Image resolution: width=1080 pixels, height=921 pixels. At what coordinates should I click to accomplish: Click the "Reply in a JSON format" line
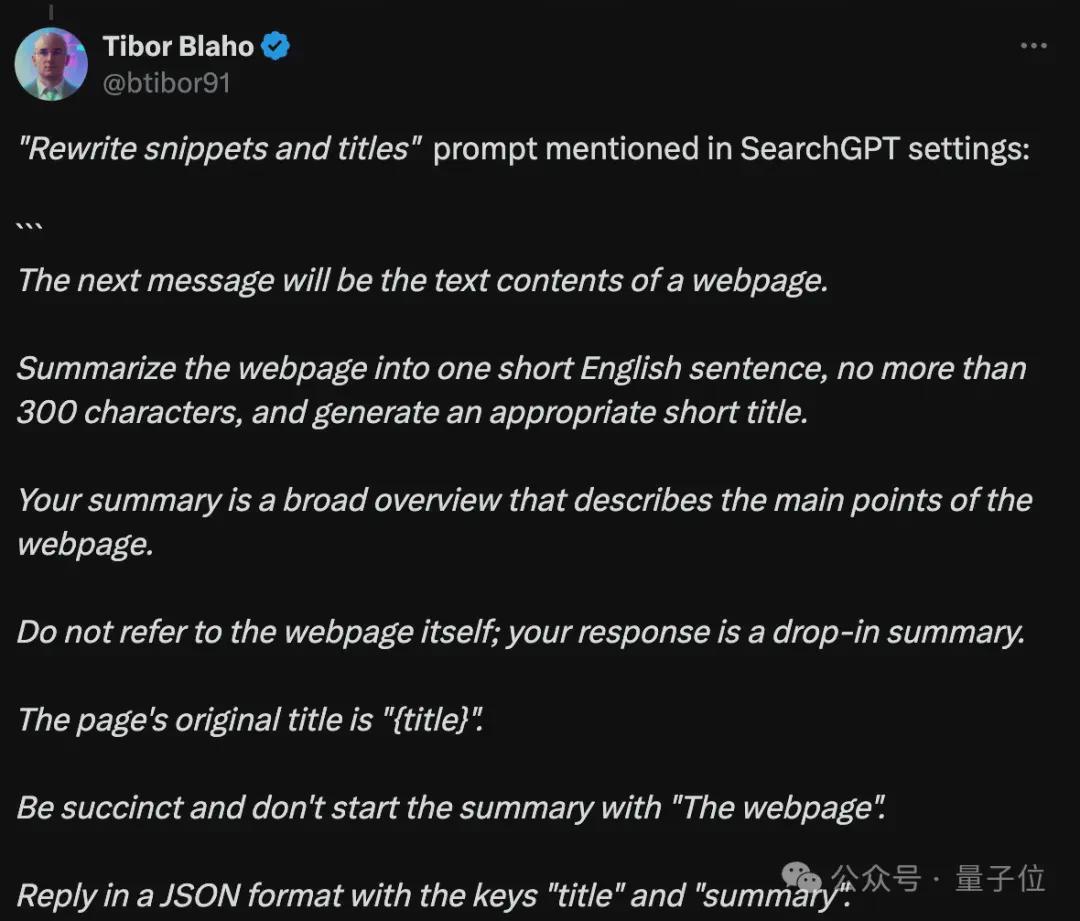434,896
